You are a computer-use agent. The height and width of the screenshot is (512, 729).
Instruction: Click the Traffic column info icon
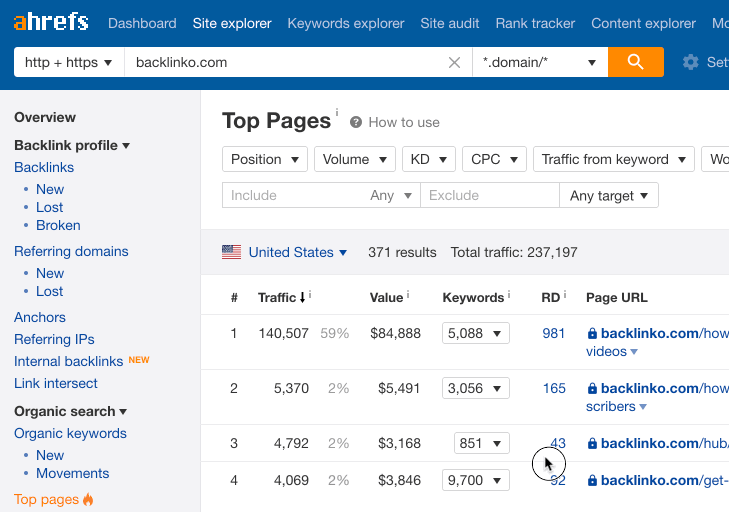(x=310, y=294)
